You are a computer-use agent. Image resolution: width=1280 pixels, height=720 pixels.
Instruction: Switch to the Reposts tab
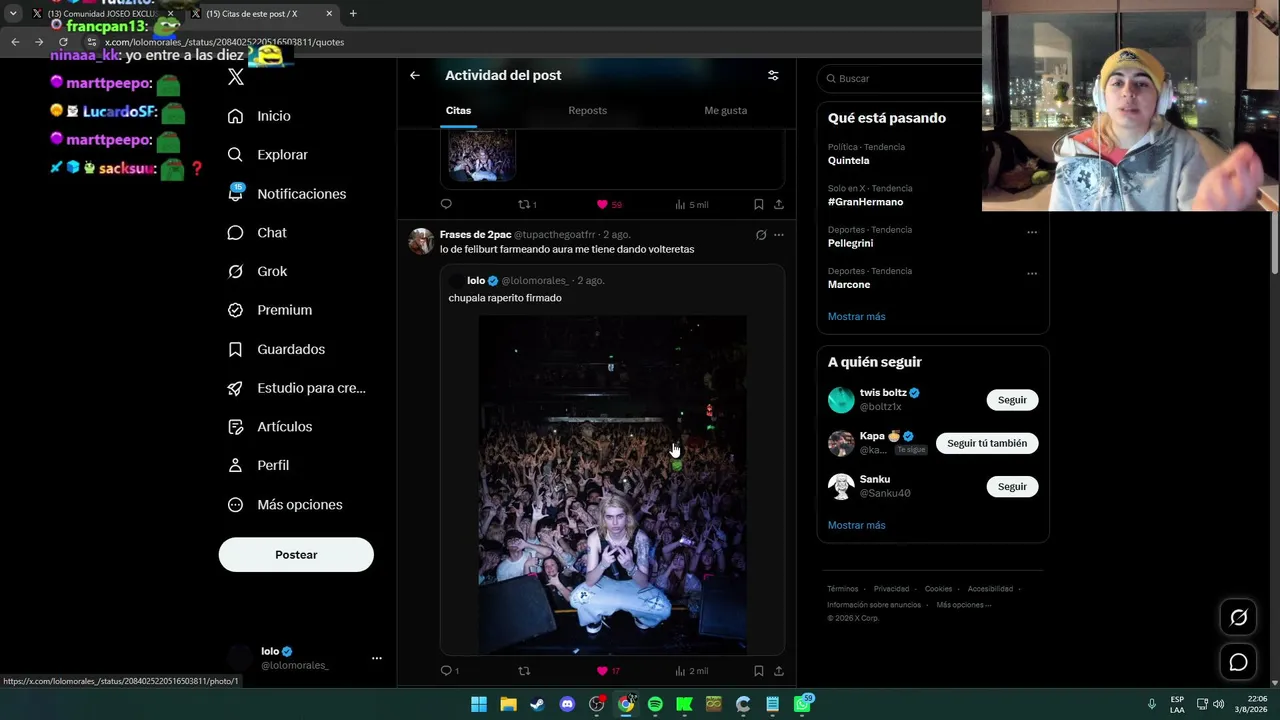pos(588,111)
